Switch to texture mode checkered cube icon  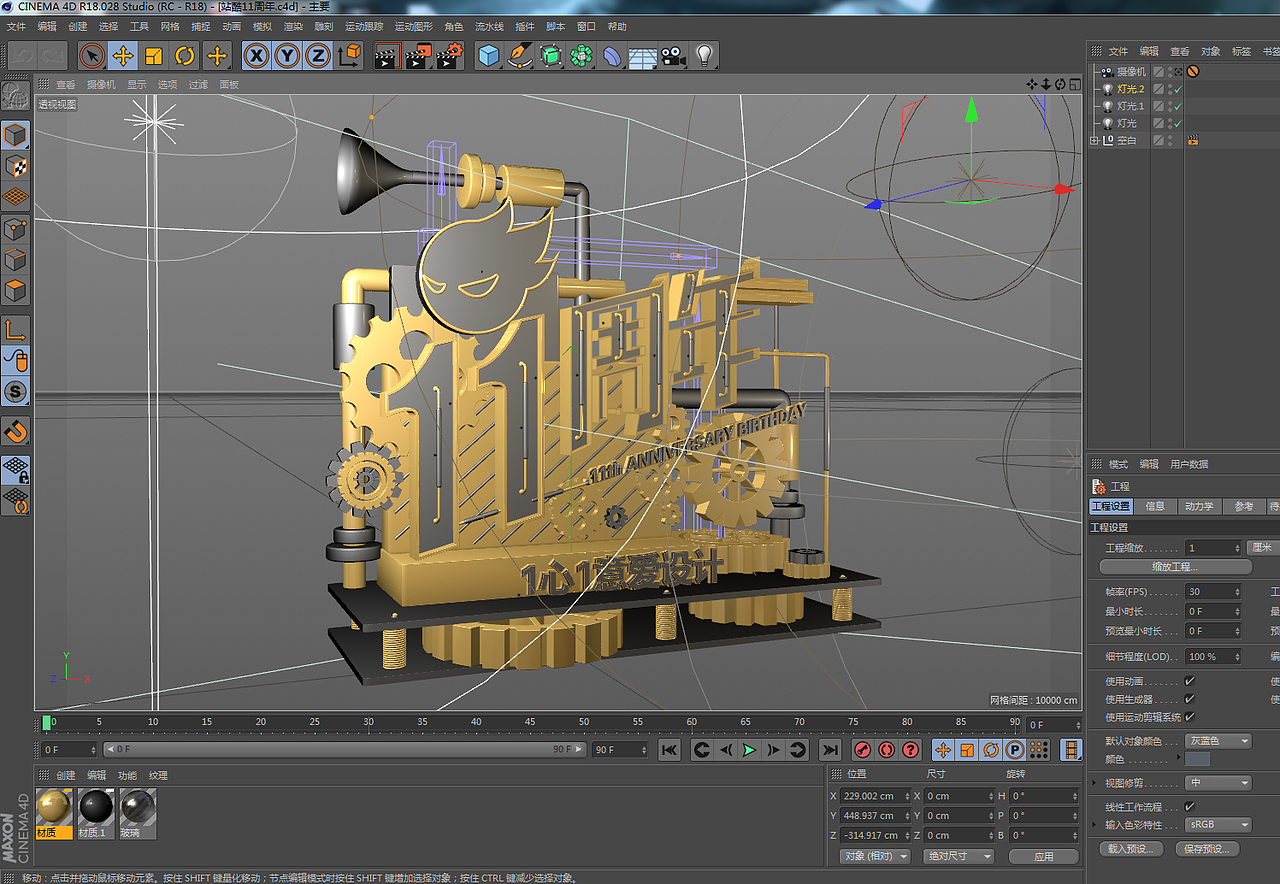click(x=15, y=166)
